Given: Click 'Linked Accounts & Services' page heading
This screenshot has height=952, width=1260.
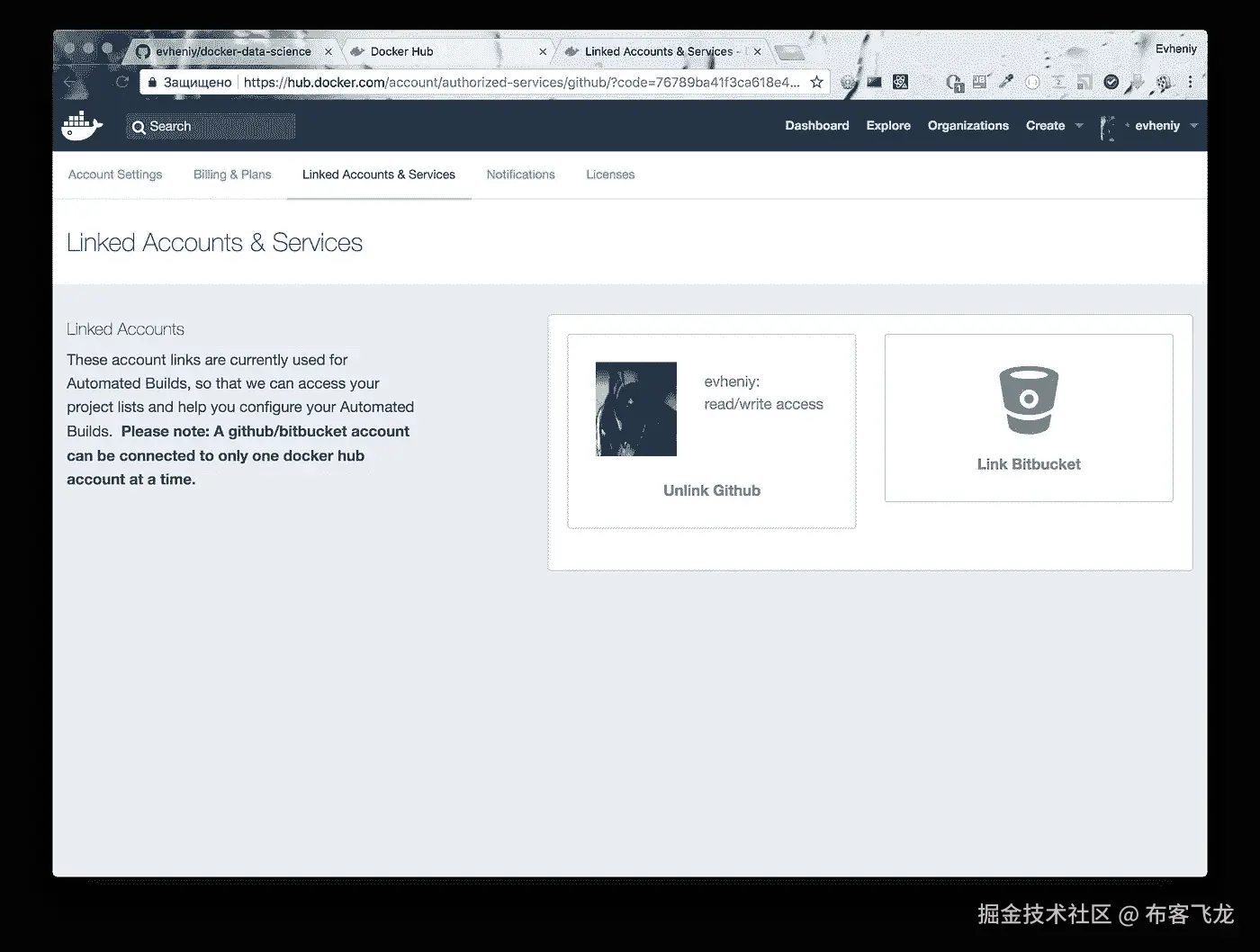Looking at the screenshot, I should pyautogui.click(x=214, y=243).
